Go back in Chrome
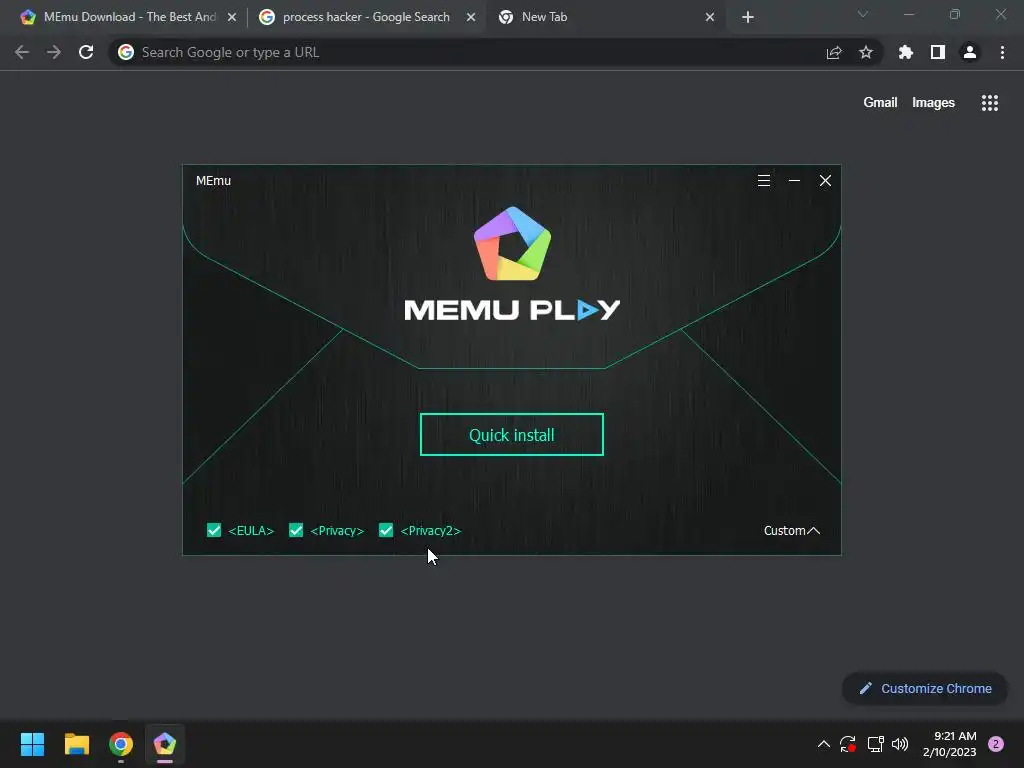1024x768 pixels. click(x=22, y=52)
